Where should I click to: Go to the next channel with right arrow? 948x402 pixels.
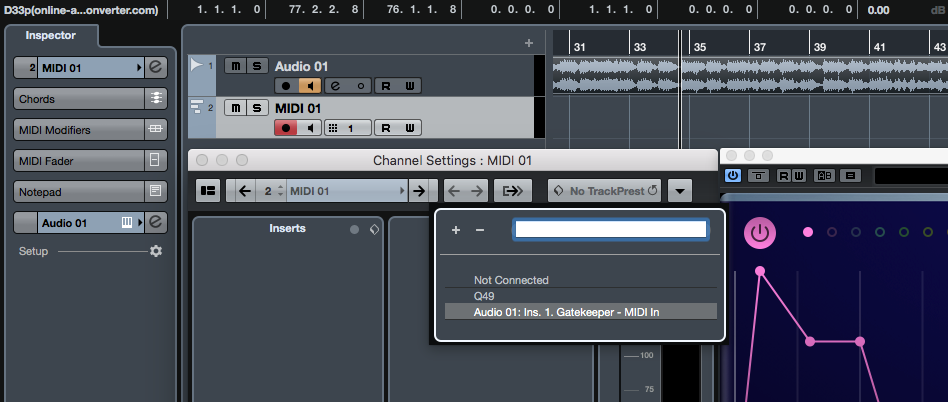coord(420,190)
